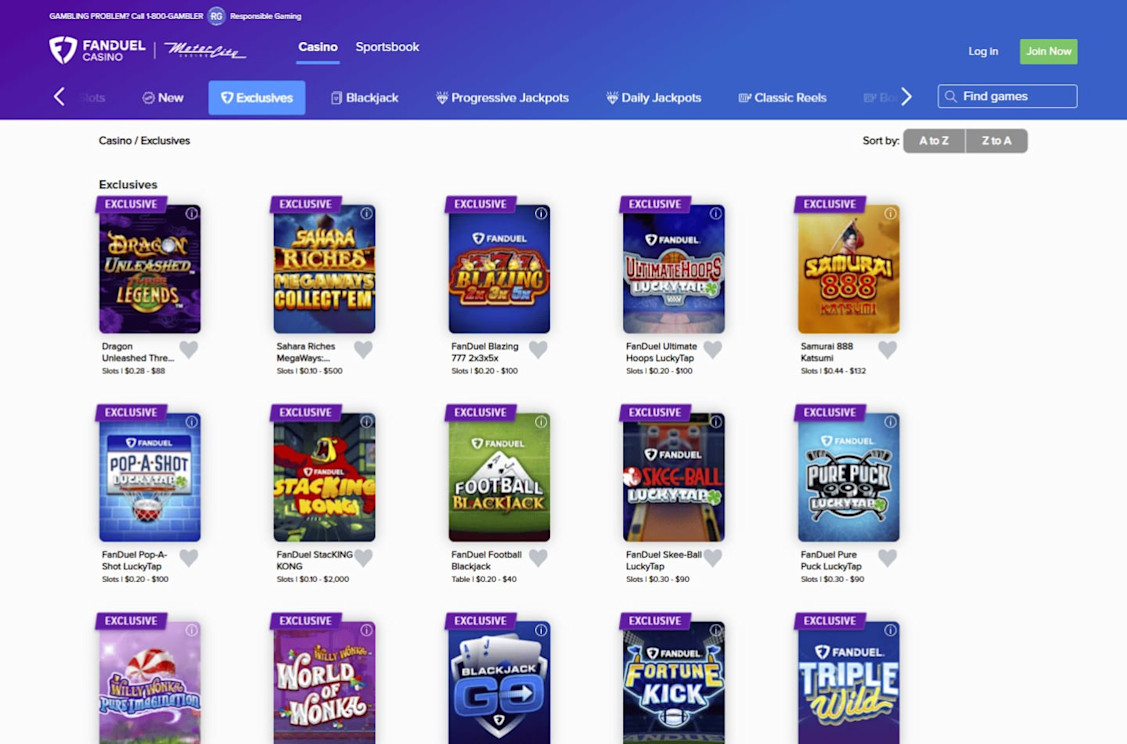Favorite Samurai 888 Katsumi with heart

click(x=887, y=349)
